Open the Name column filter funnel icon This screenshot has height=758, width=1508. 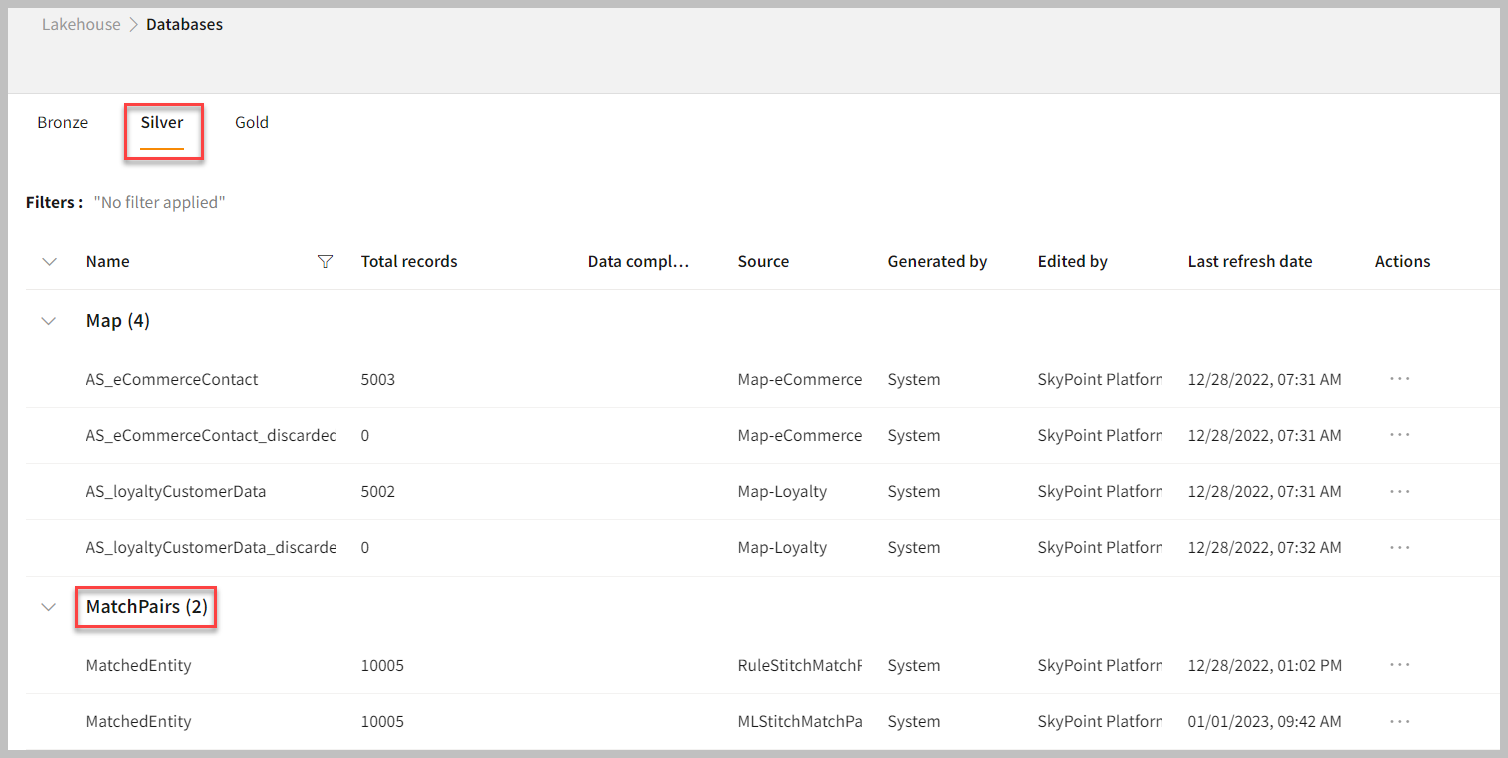tap(325, 261)
